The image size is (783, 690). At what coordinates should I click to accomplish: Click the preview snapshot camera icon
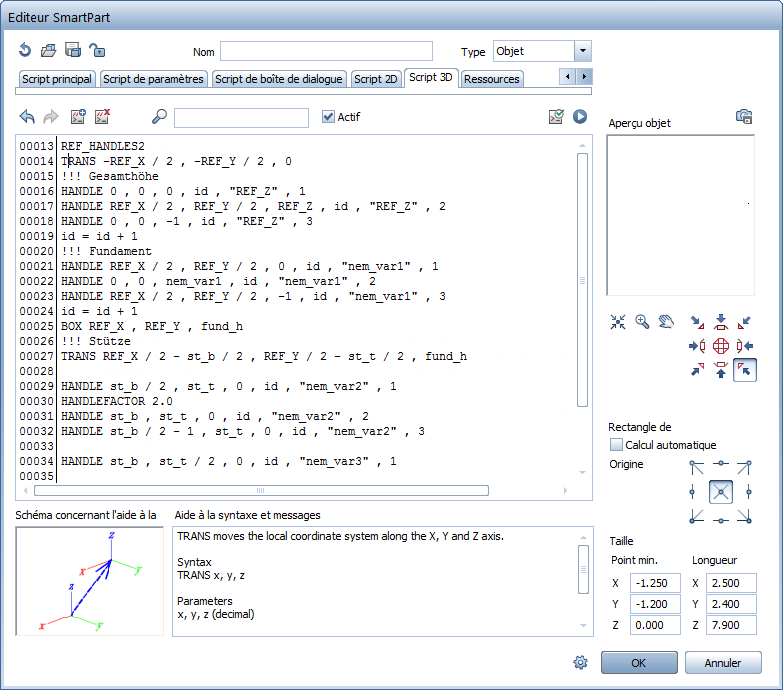click(x=744, y=116)
